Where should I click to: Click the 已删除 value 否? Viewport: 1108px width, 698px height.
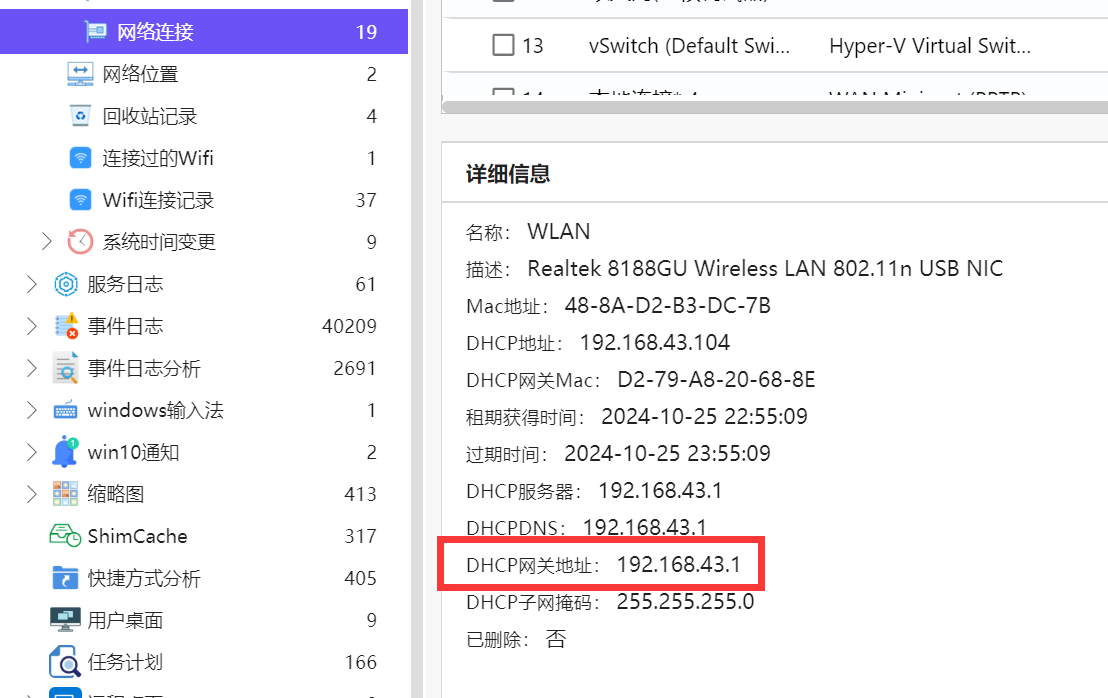pyautogui.click(x=555, y=639)
